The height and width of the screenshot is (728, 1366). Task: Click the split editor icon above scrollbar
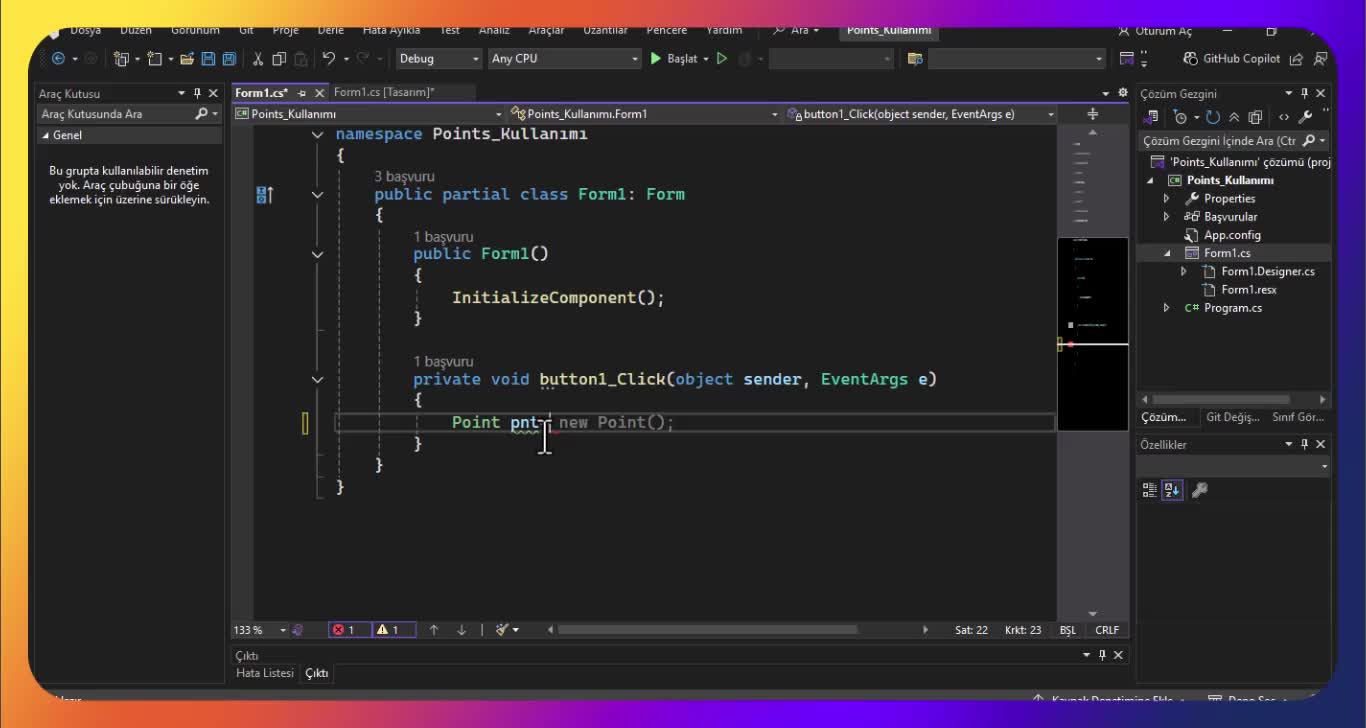pyautogui.click(x=1093, y=114)
